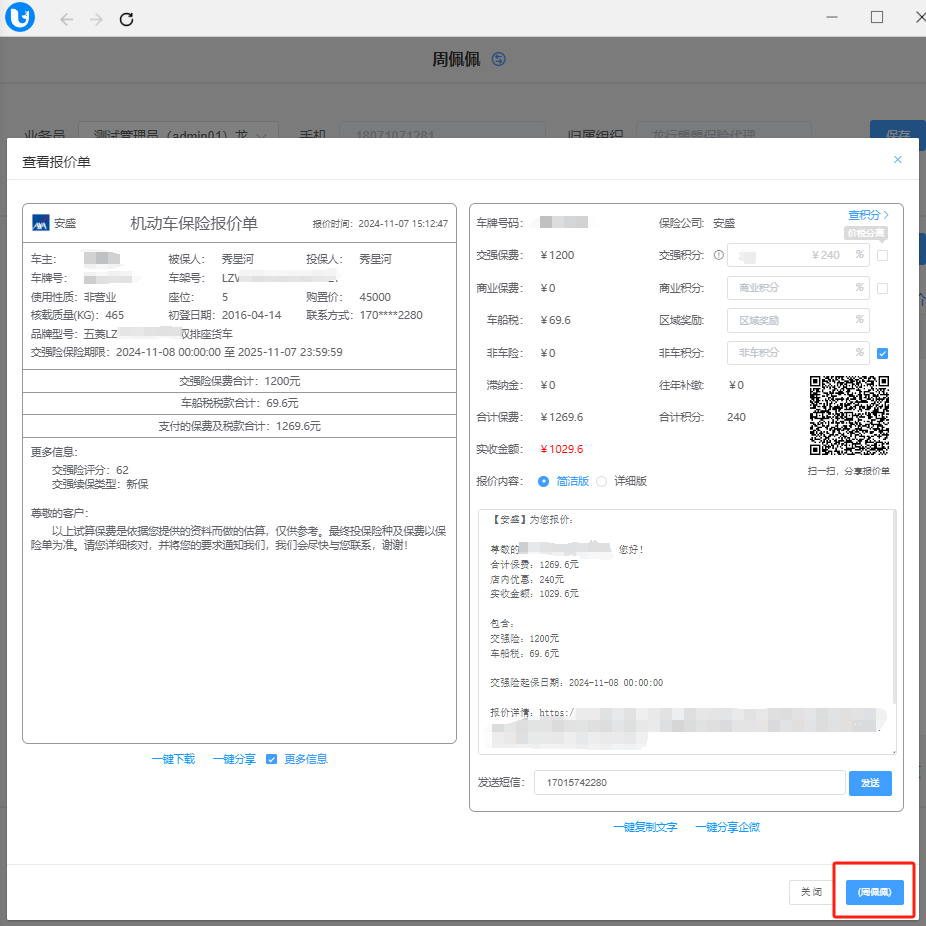Click the 交强续保类型:新保 text
This screenshot has width=926, height=926.
coord(100,484)
